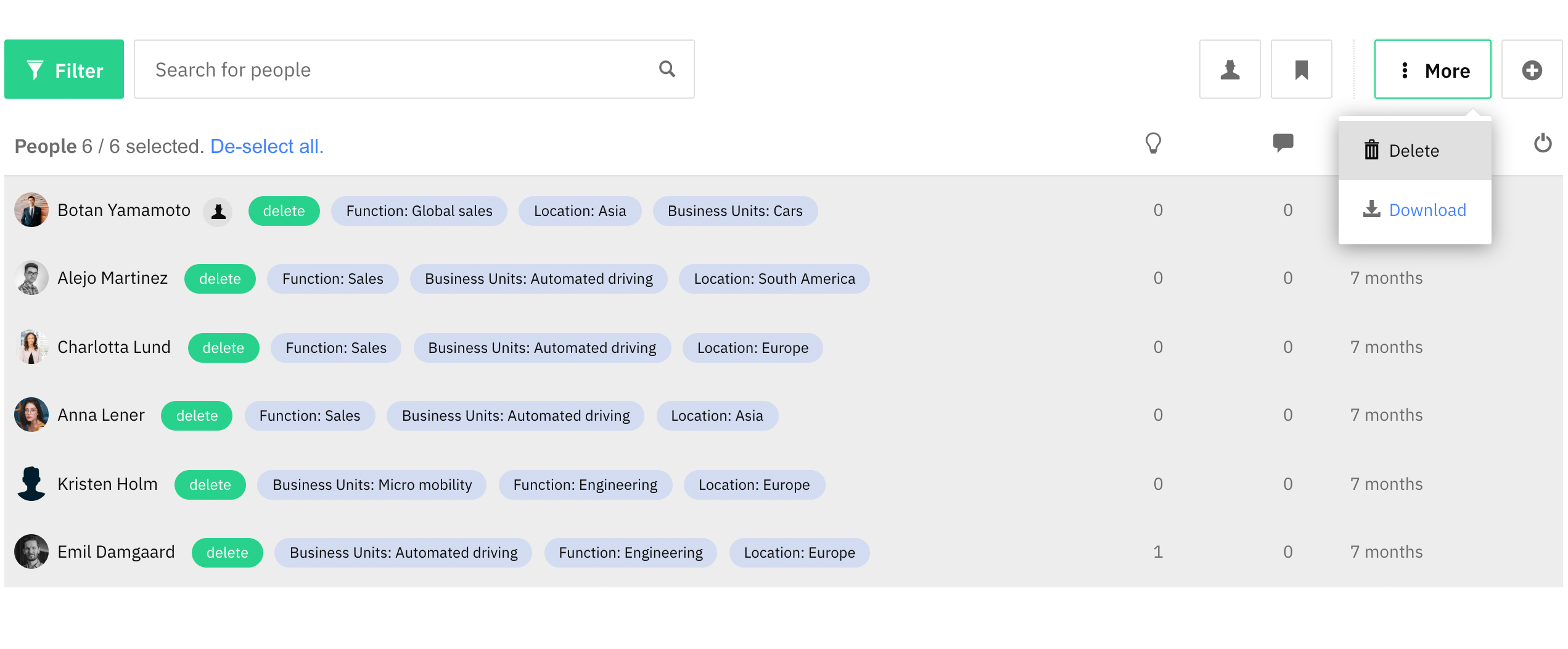Open the Filter panel

(64, 70)
